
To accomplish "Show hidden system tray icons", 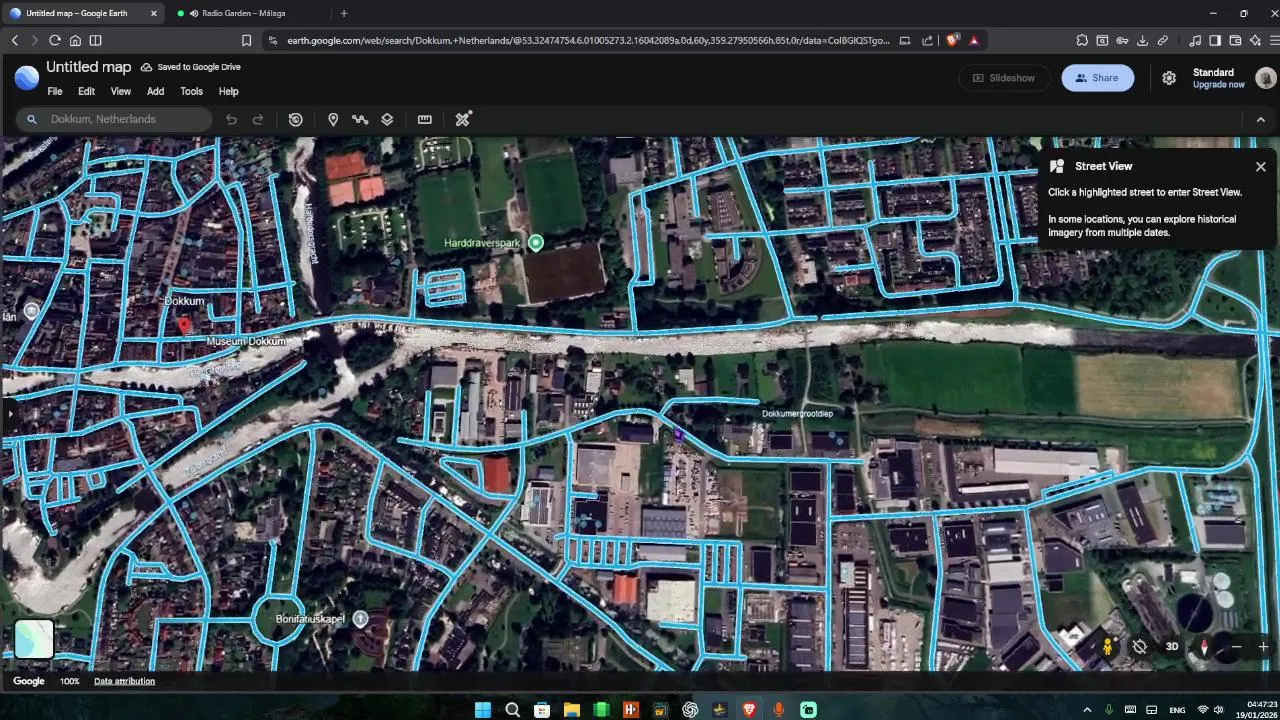I will pos(1087,710).
